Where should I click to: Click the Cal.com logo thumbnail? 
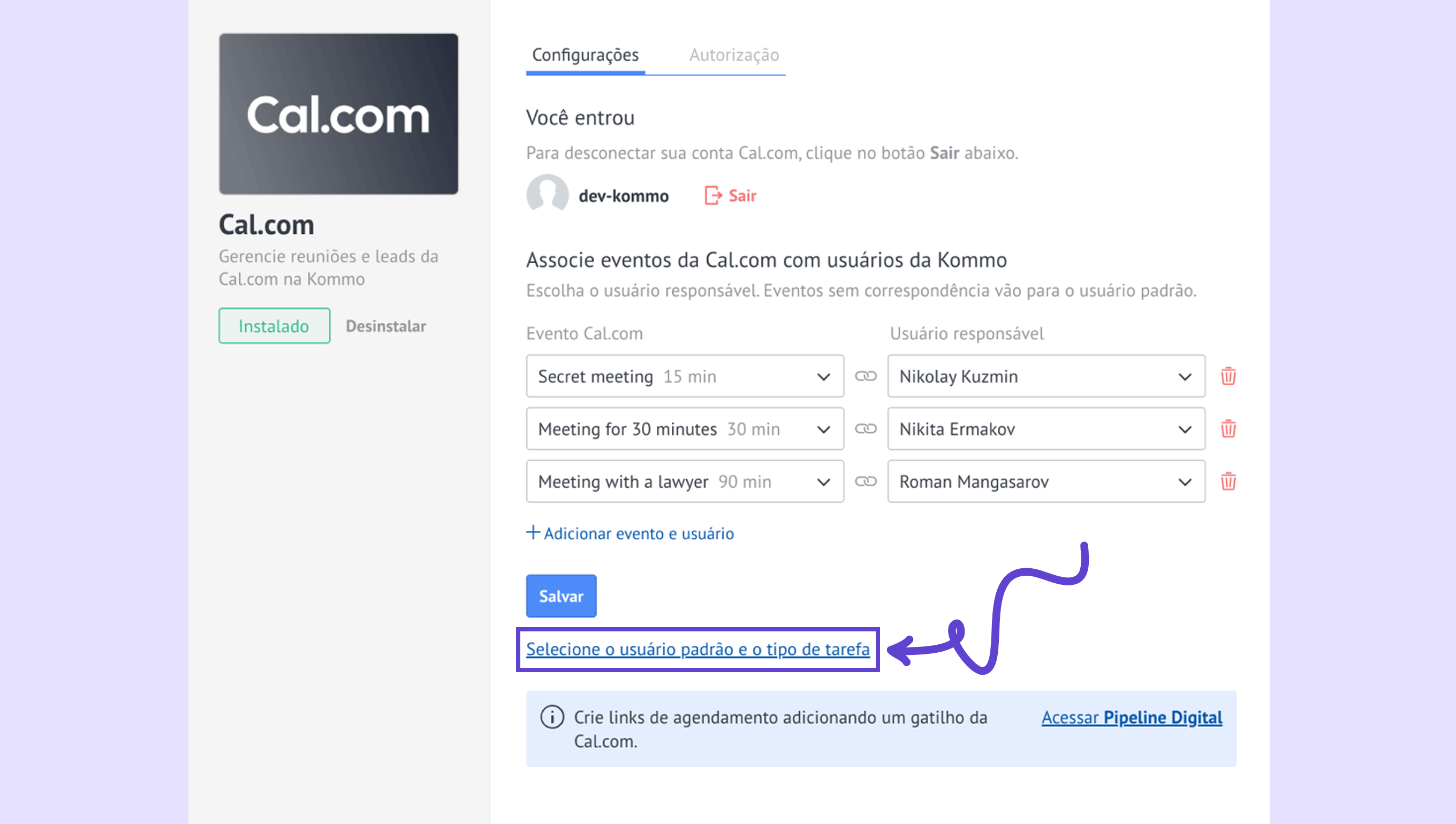tap(338, 114)
